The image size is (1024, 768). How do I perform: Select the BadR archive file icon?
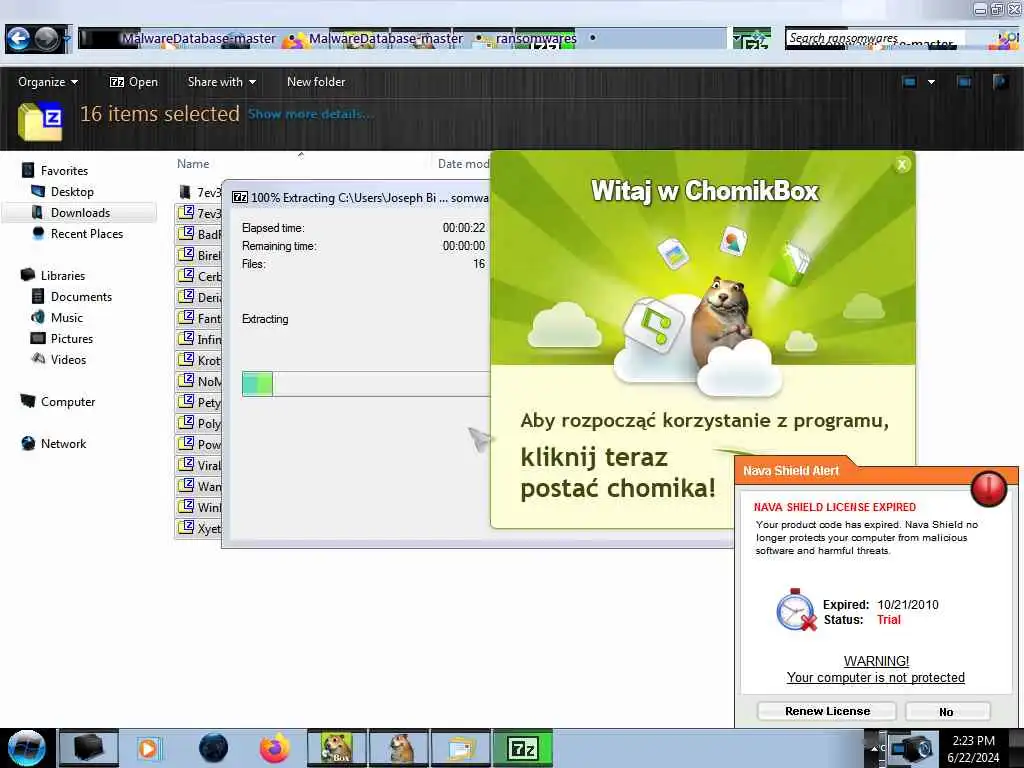(x=186, y=234)
